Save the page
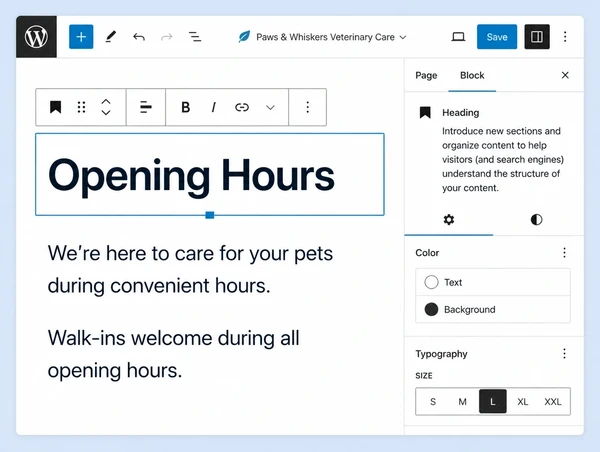This screenshot has height=452, width=600. 497,37
